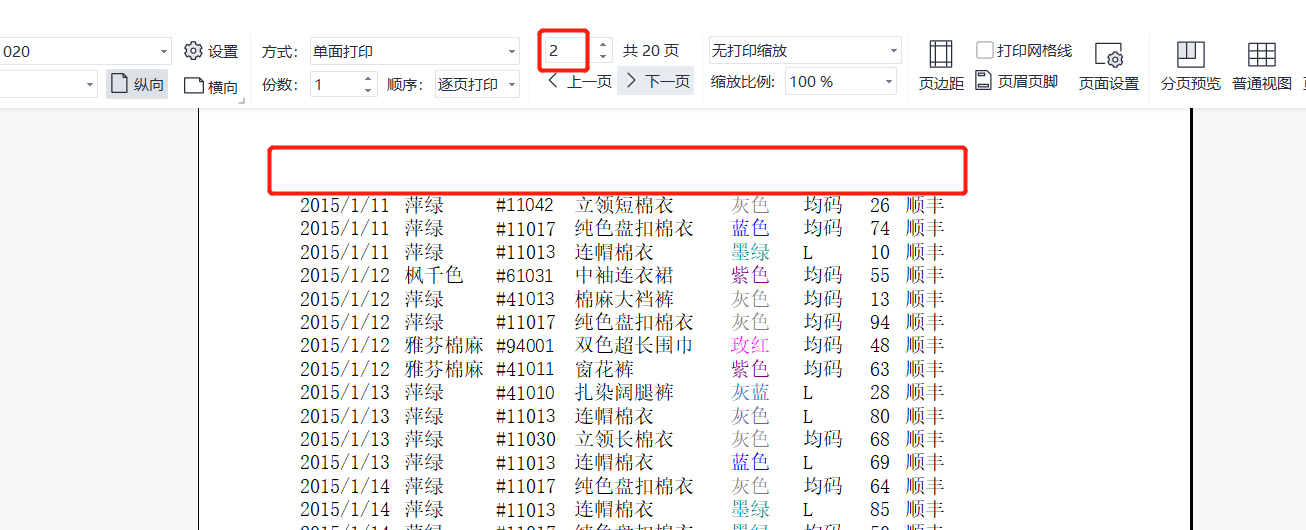Open 页眉页脚 header and footer
This screenshot has height=530, width=1306.
1016,81
